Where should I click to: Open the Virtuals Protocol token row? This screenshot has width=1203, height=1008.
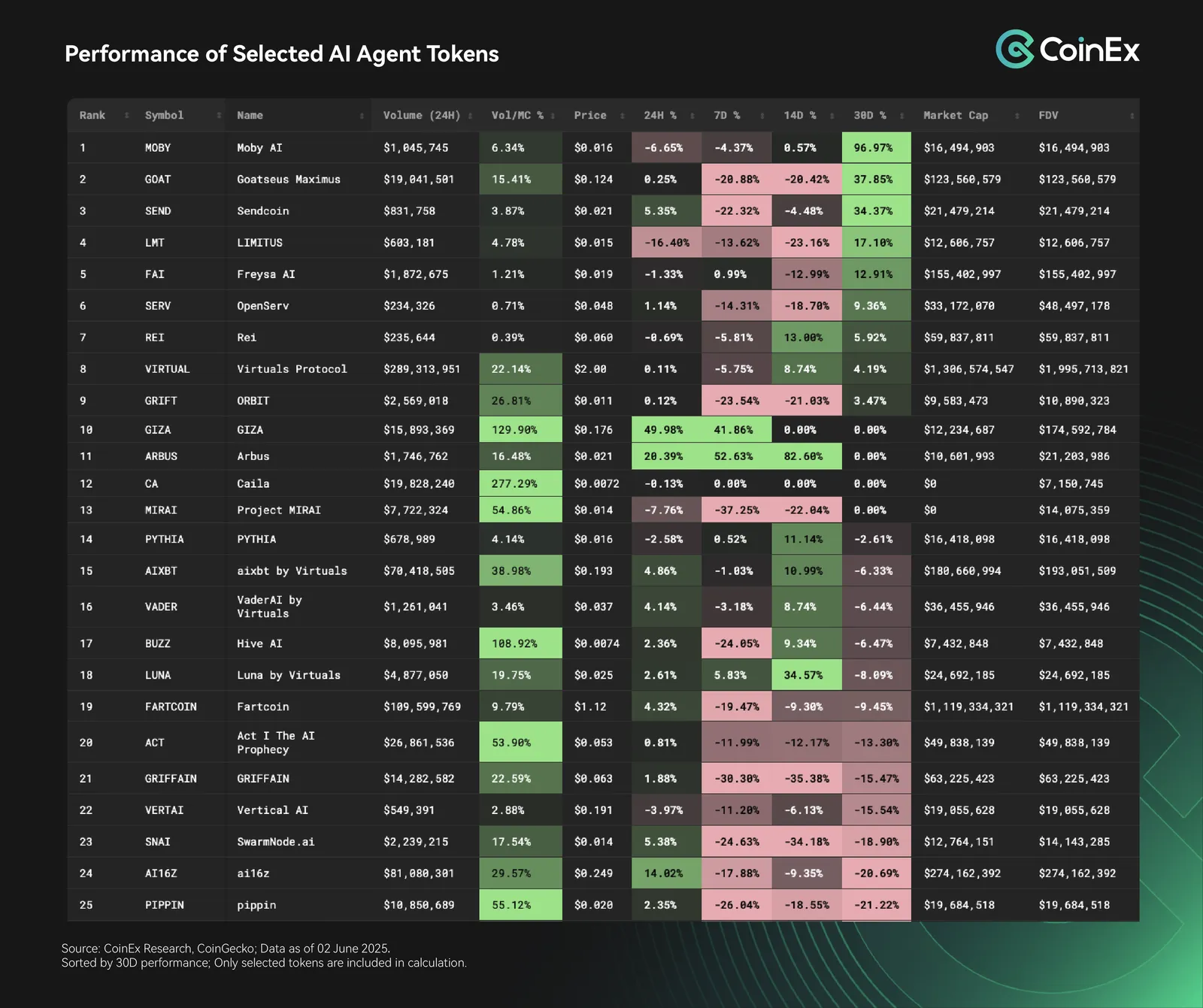603,369
